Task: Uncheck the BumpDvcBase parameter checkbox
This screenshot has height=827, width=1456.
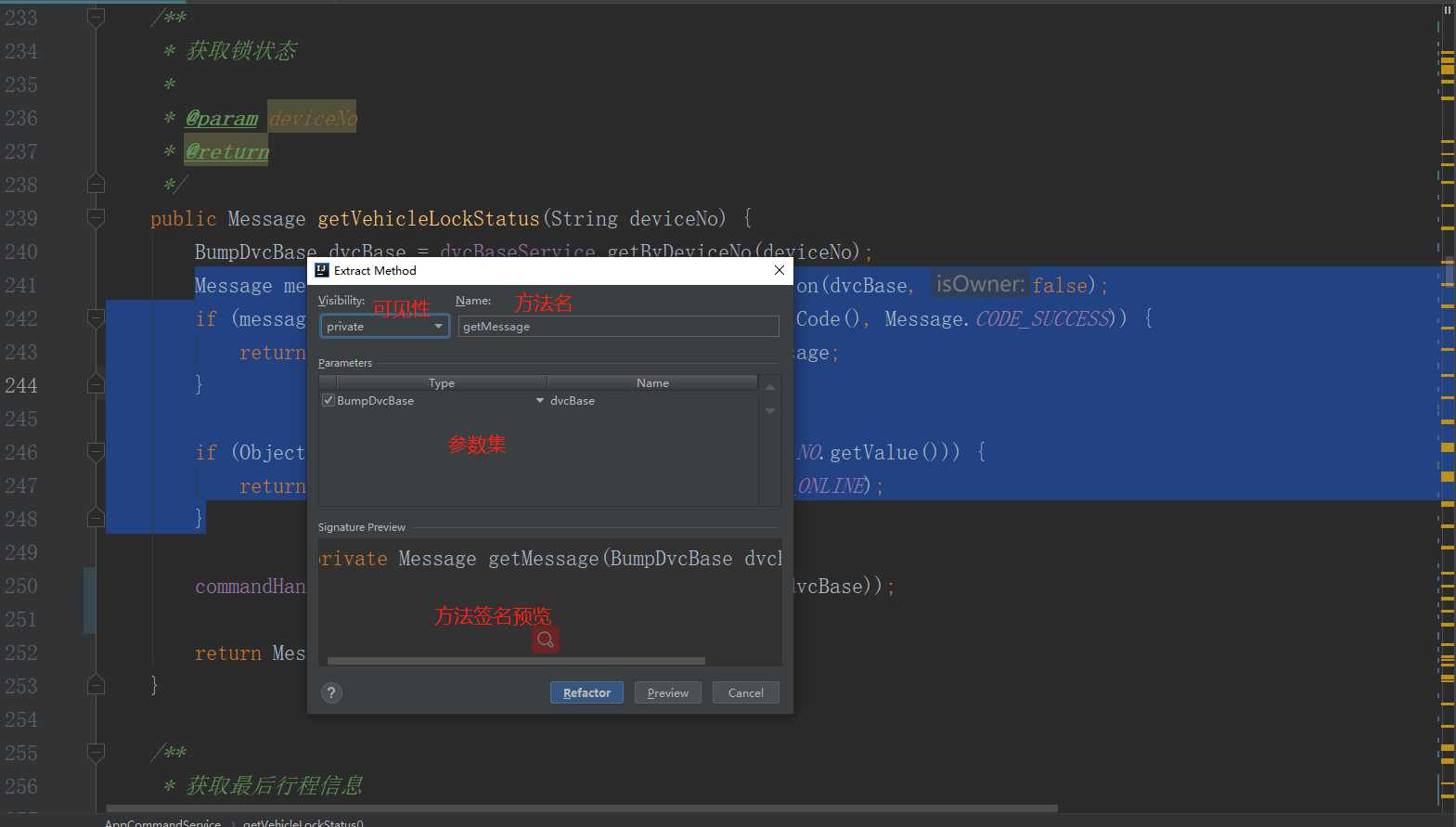Action: pyautogui.click(x=329, y=400)
